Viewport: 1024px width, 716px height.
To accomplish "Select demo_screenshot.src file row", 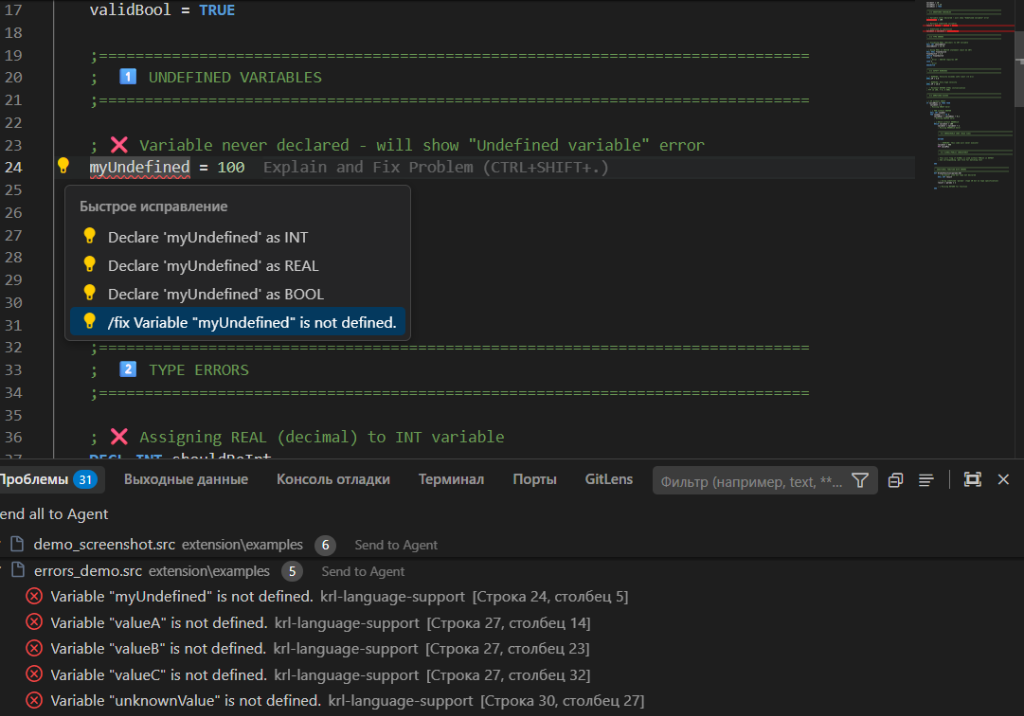I will tap(512, 545).
